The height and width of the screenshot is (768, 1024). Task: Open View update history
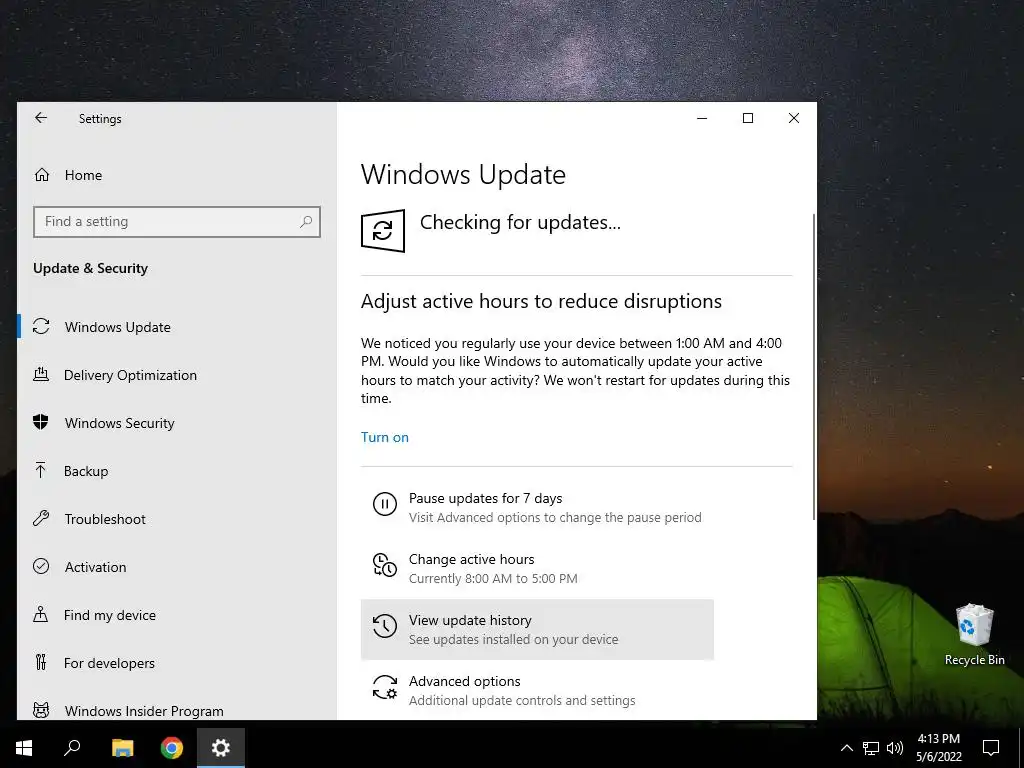(x=537, y=630)
